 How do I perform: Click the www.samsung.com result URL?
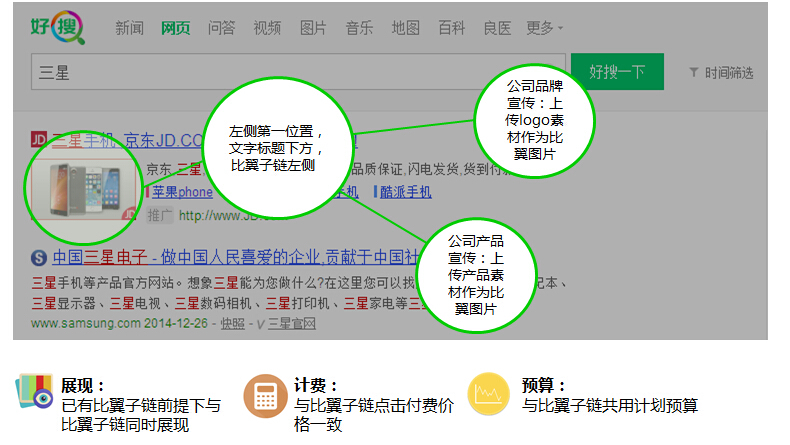pos(86,324)
